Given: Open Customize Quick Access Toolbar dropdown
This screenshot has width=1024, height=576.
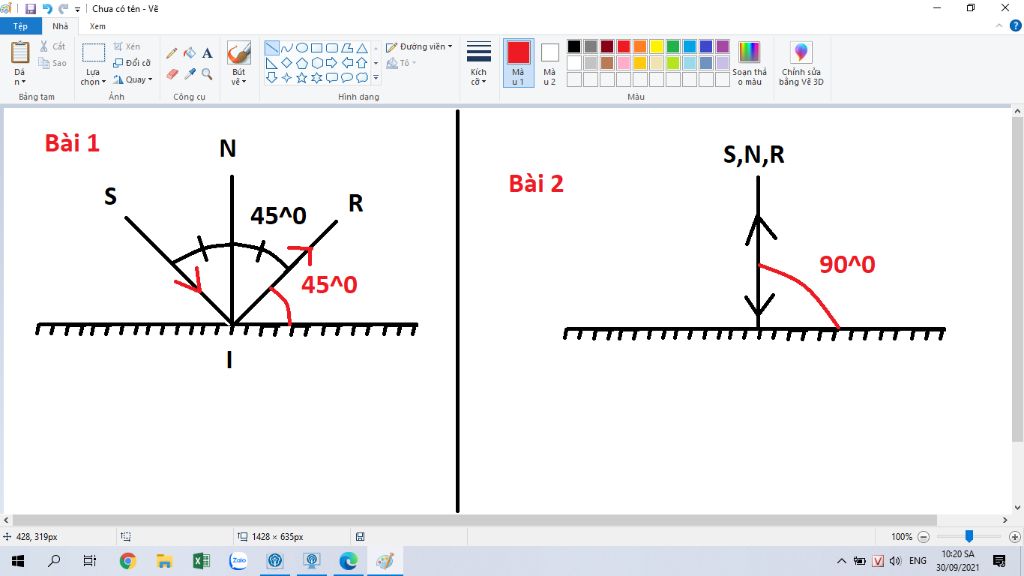Looking at the screenshot, I should click(x=77, y=9).
